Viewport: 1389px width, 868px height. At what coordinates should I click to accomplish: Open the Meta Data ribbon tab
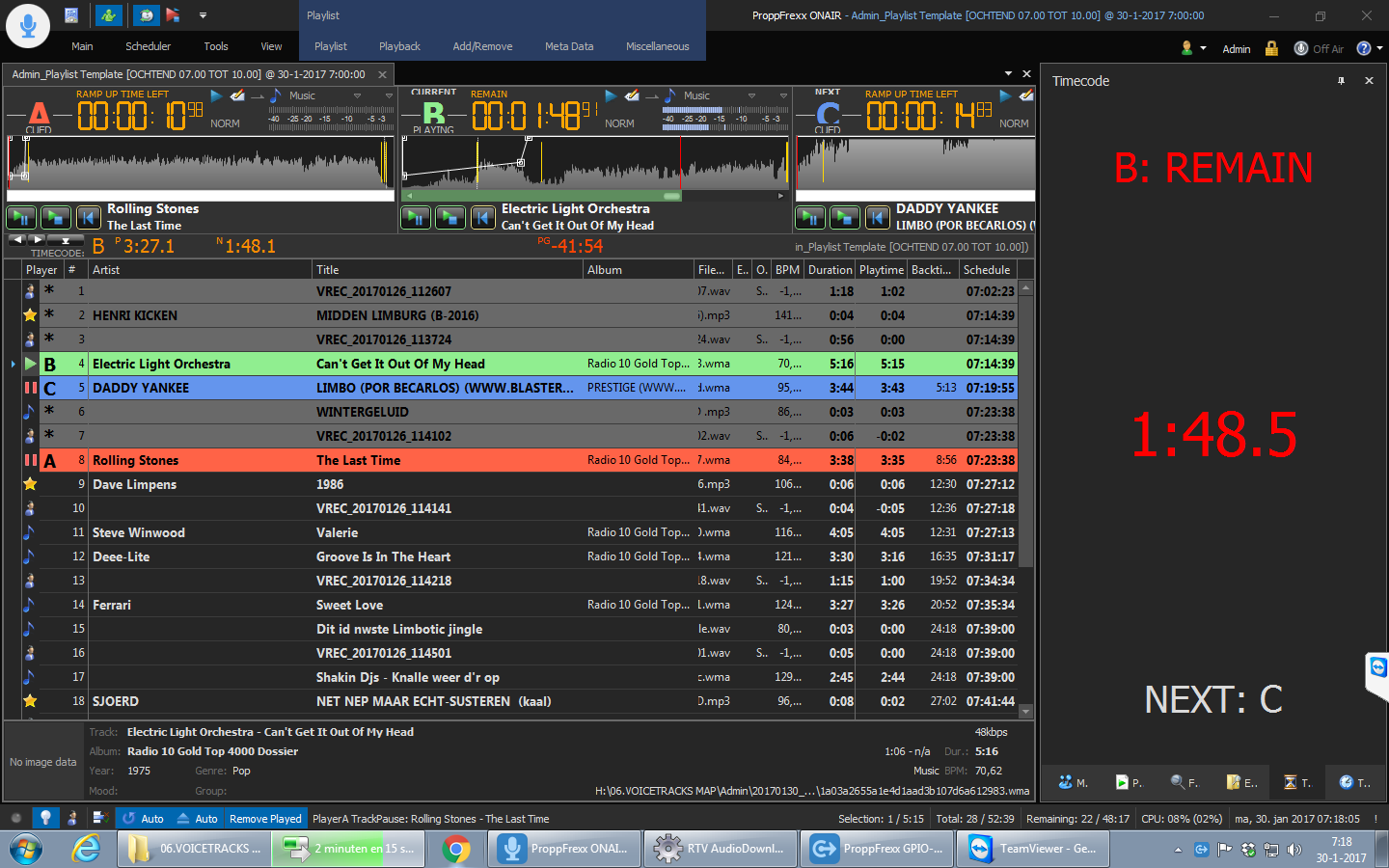(569, 46)
